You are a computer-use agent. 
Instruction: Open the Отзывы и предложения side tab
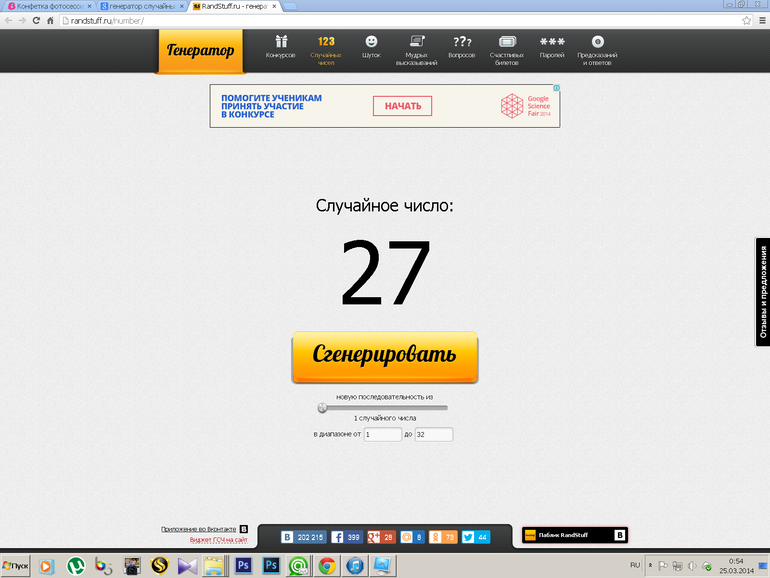click(x=763, y=292)
